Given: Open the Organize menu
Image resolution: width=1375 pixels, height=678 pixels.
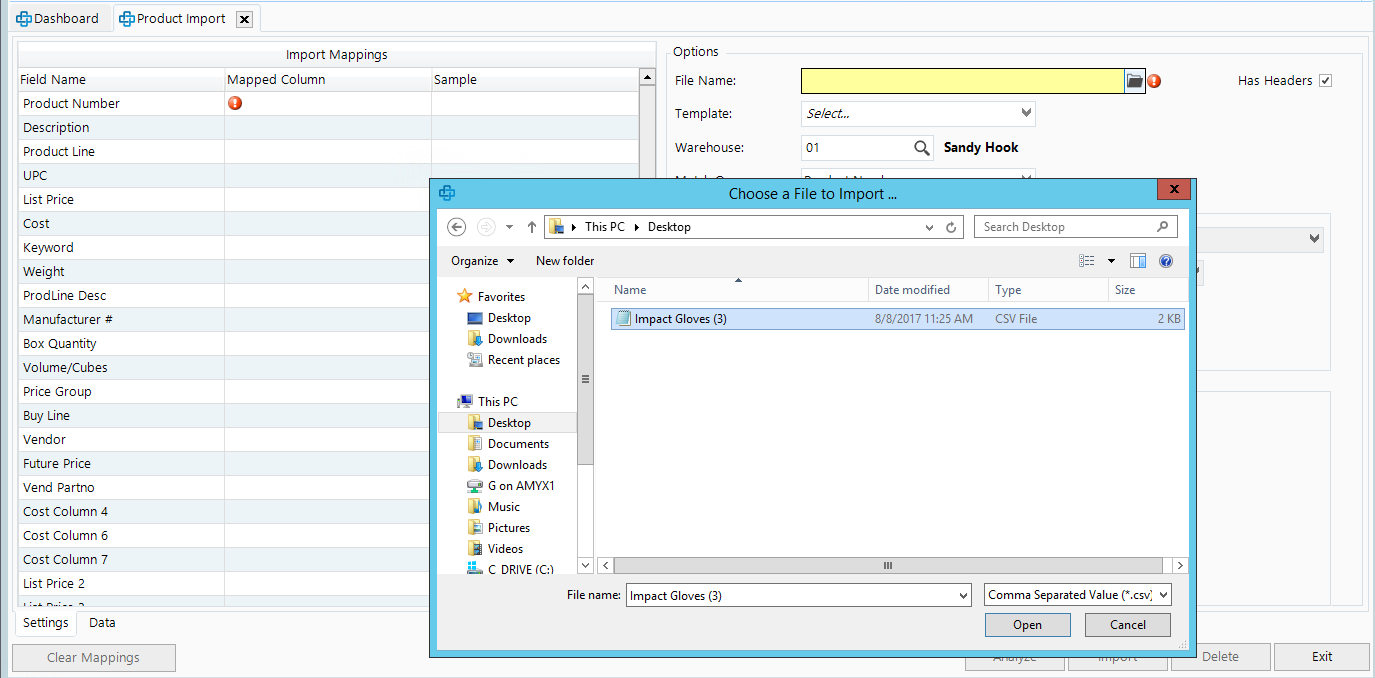Looking at the screenshot, I should pyautogui.click(x=482, y=261).
